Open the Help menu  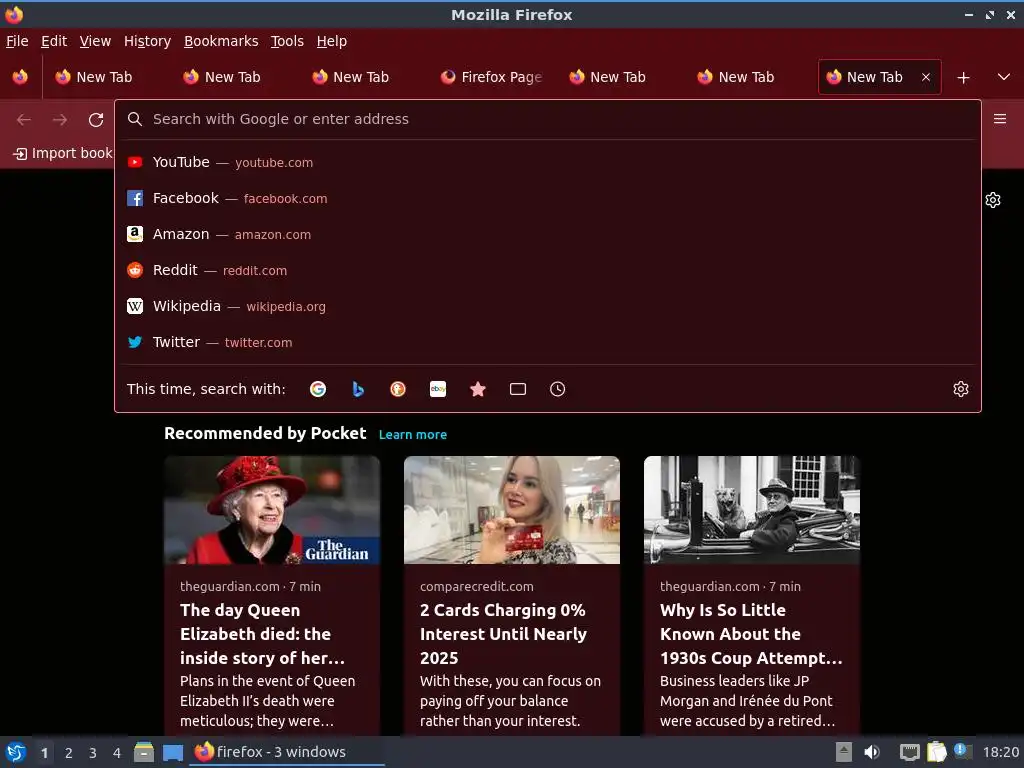point(332,41)
